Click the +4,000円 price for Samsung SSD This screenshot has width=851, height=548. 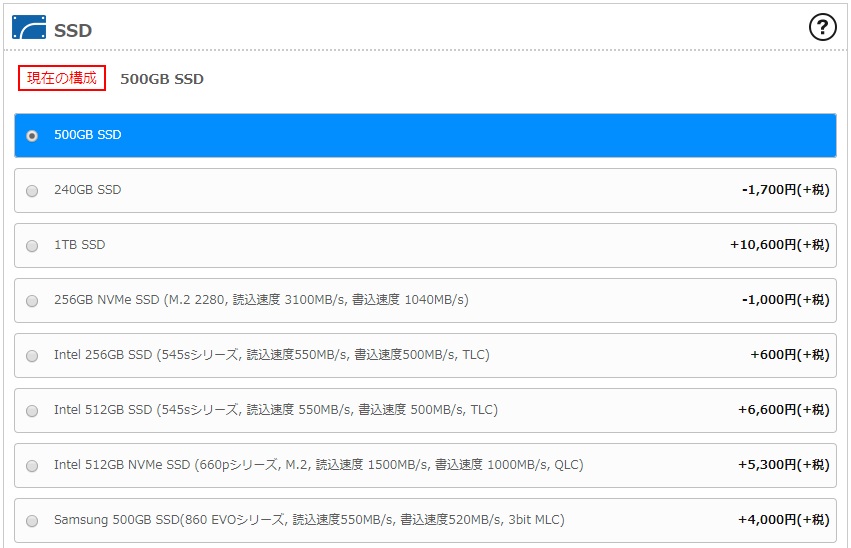pos(783,520)
